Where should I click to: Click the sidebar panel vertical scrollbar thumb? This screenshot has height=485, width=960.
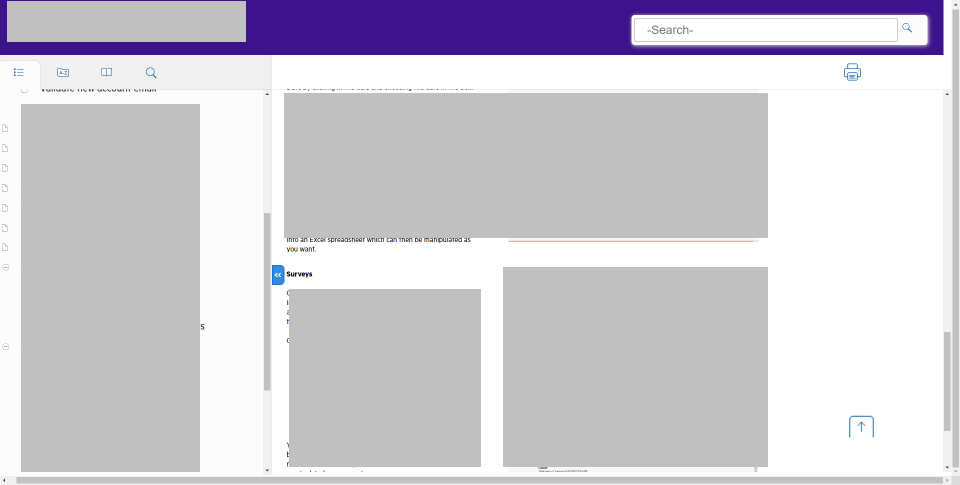267,301
